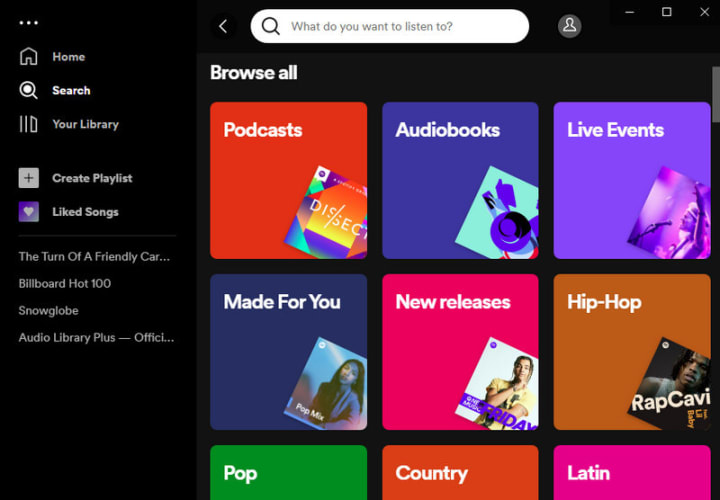
Task: Click the vertical scrollbar thumb
Action: pos(716,95)
